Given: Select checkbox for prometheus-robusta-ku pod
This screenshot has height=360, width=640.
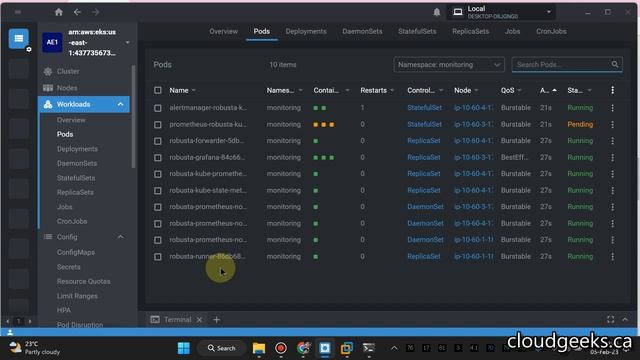Looking at the screenshot, I should [158, 124].
